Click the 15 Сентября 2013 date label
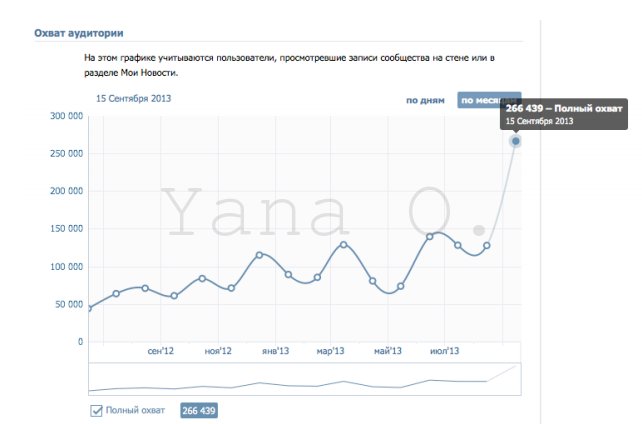Screen dimensions: 642x424 point(134,99)
